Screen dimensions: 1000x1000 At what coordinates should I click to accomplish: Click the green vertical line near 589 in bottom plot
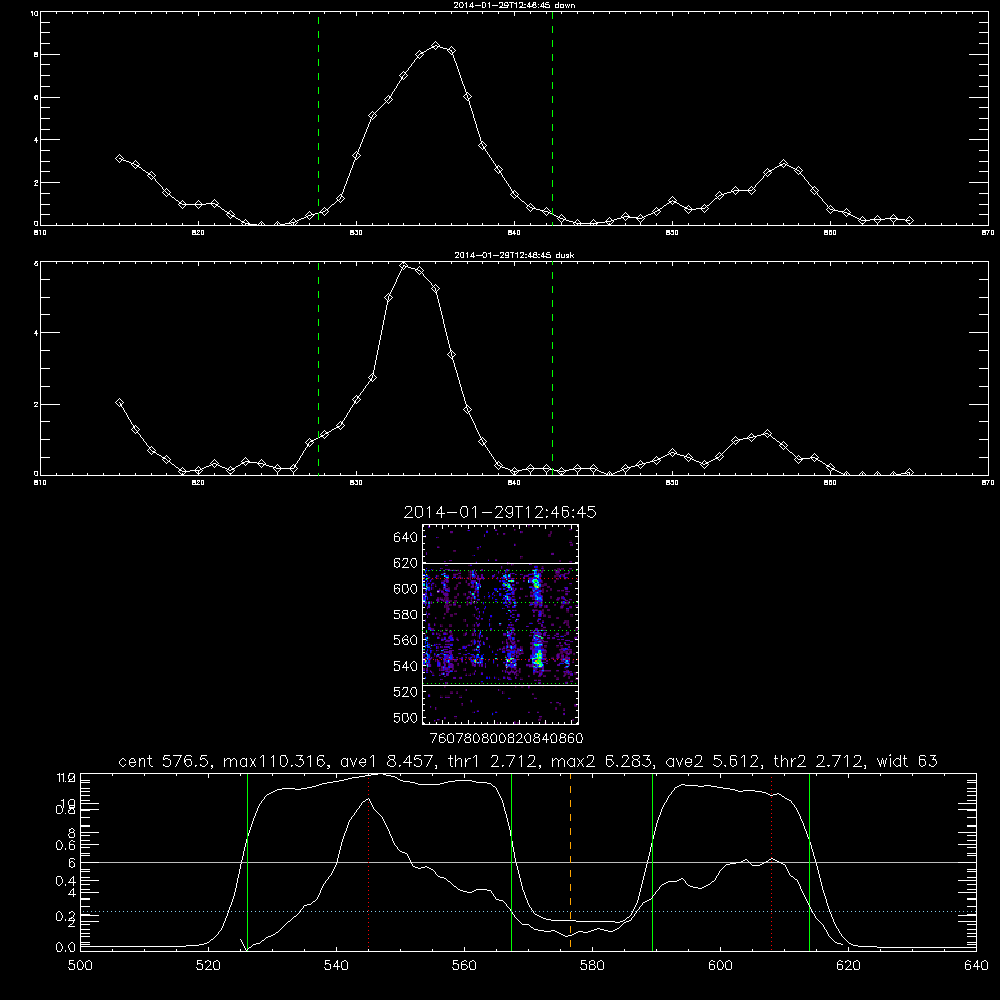point(652,861)
